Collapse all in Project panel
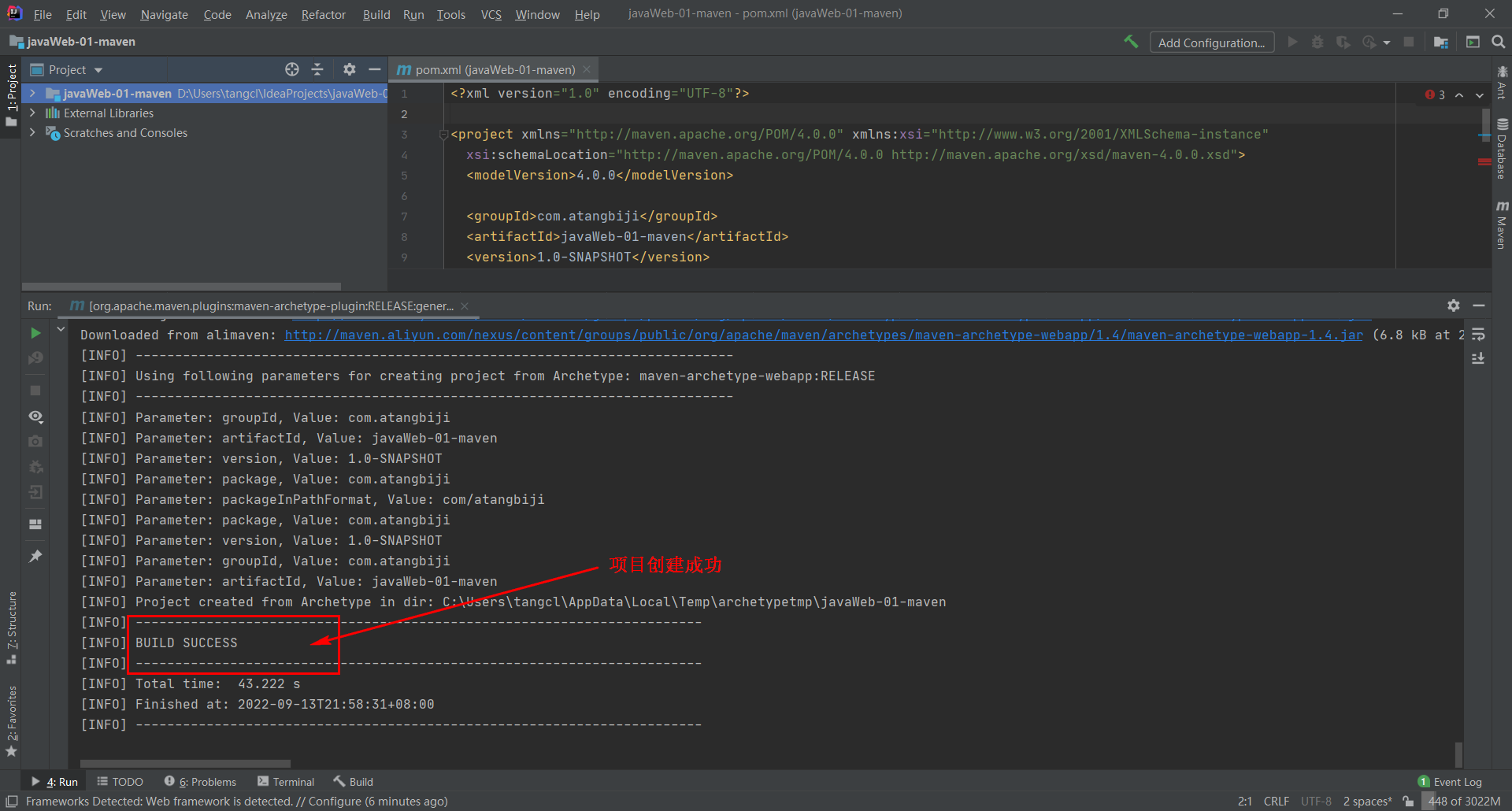1512x811 pixels. pyautogui.click(x=317, y=69)
